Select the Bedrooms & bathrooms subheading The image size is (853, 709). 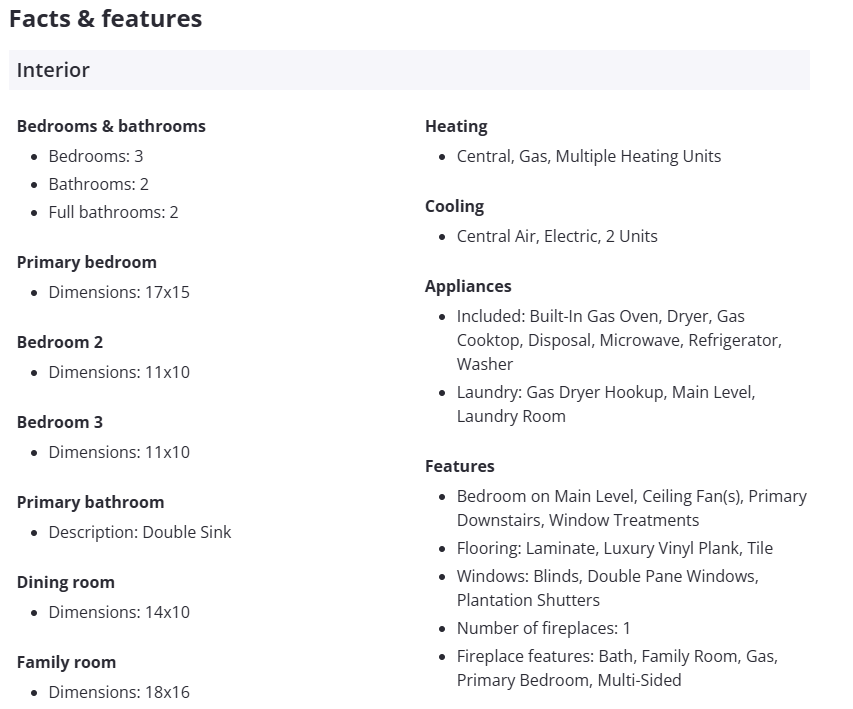(111, 126)
